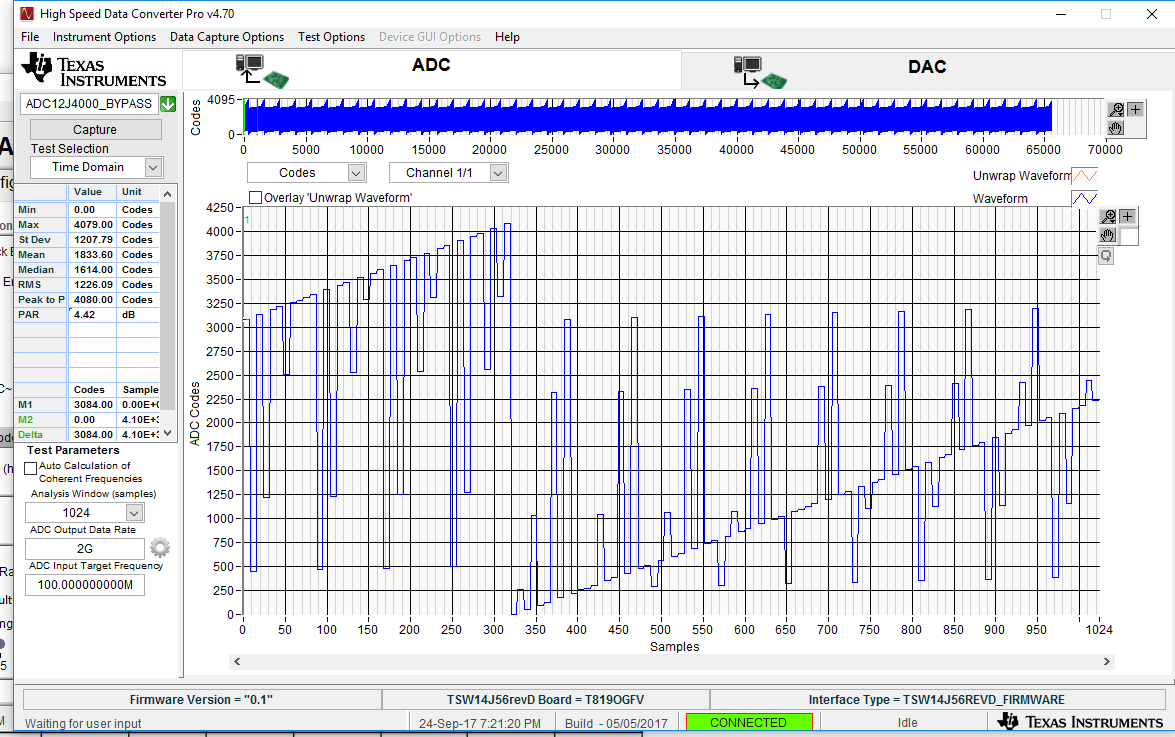The width and height of the screenshot is (1175, 737).
Task: Open the File menu
Action: (30, 37)
